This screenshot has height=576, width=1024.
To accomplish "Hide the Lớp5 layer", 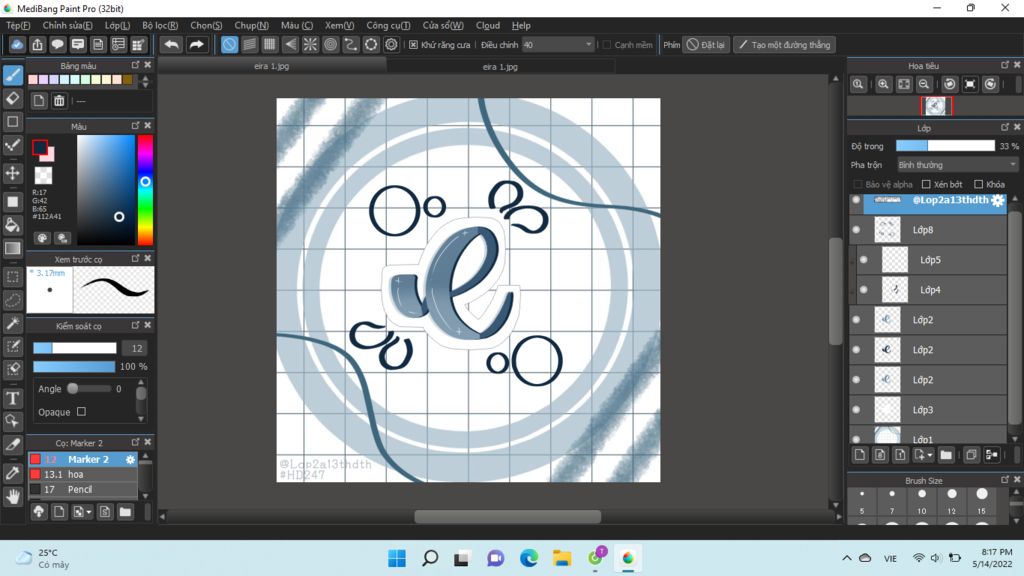I will pos(863,260).
